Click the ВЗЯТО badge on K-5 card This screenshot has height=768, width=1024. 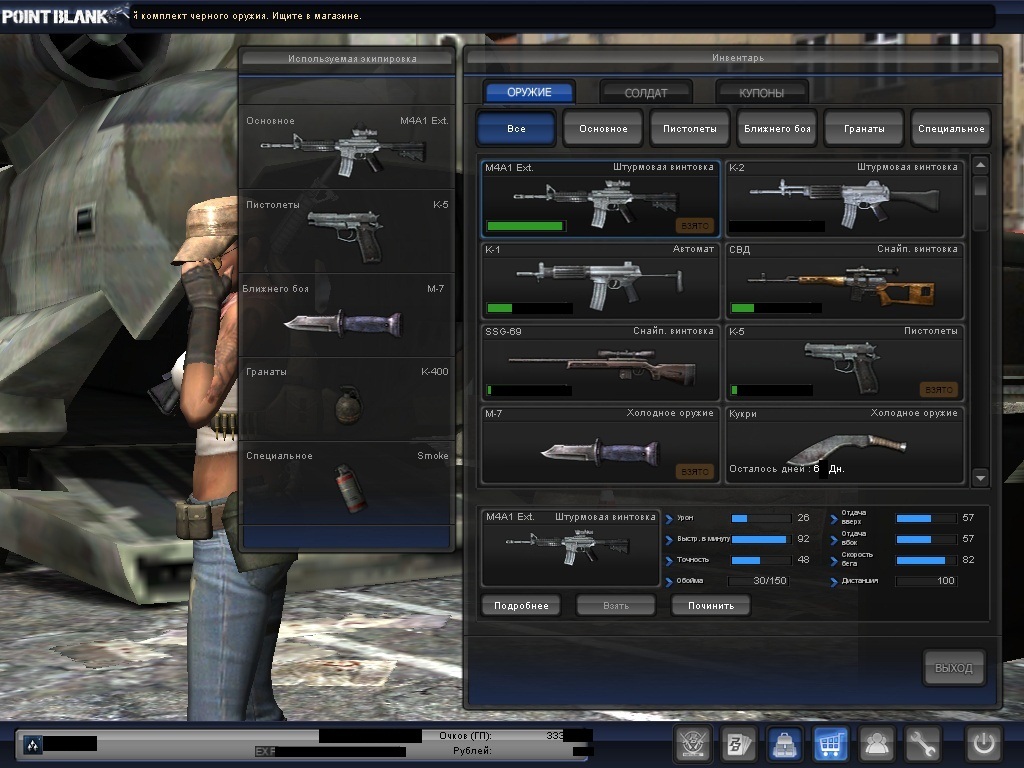pyautogui.click(x=938, y=389)
